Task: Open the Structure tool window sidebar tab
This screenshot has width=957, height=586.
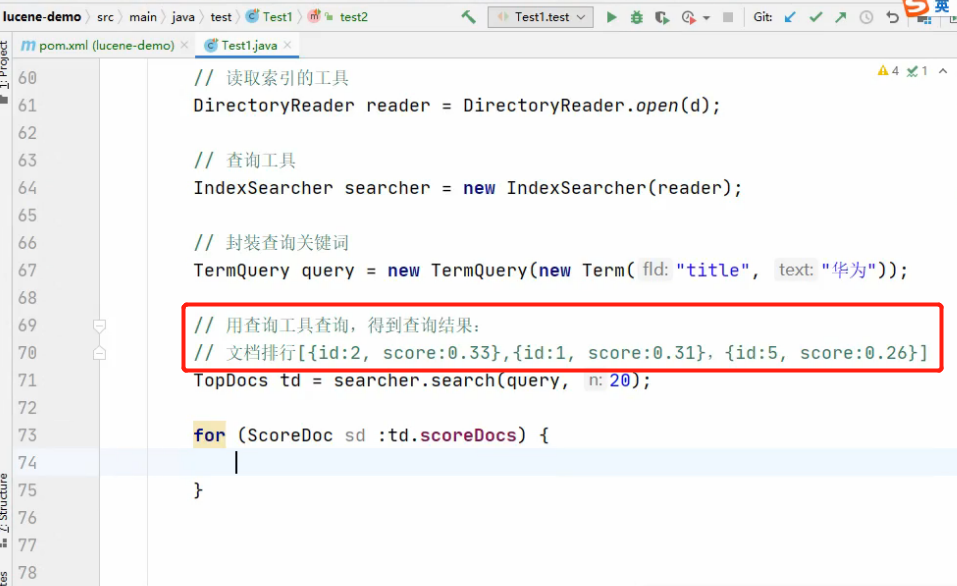Action: (5, 510)
